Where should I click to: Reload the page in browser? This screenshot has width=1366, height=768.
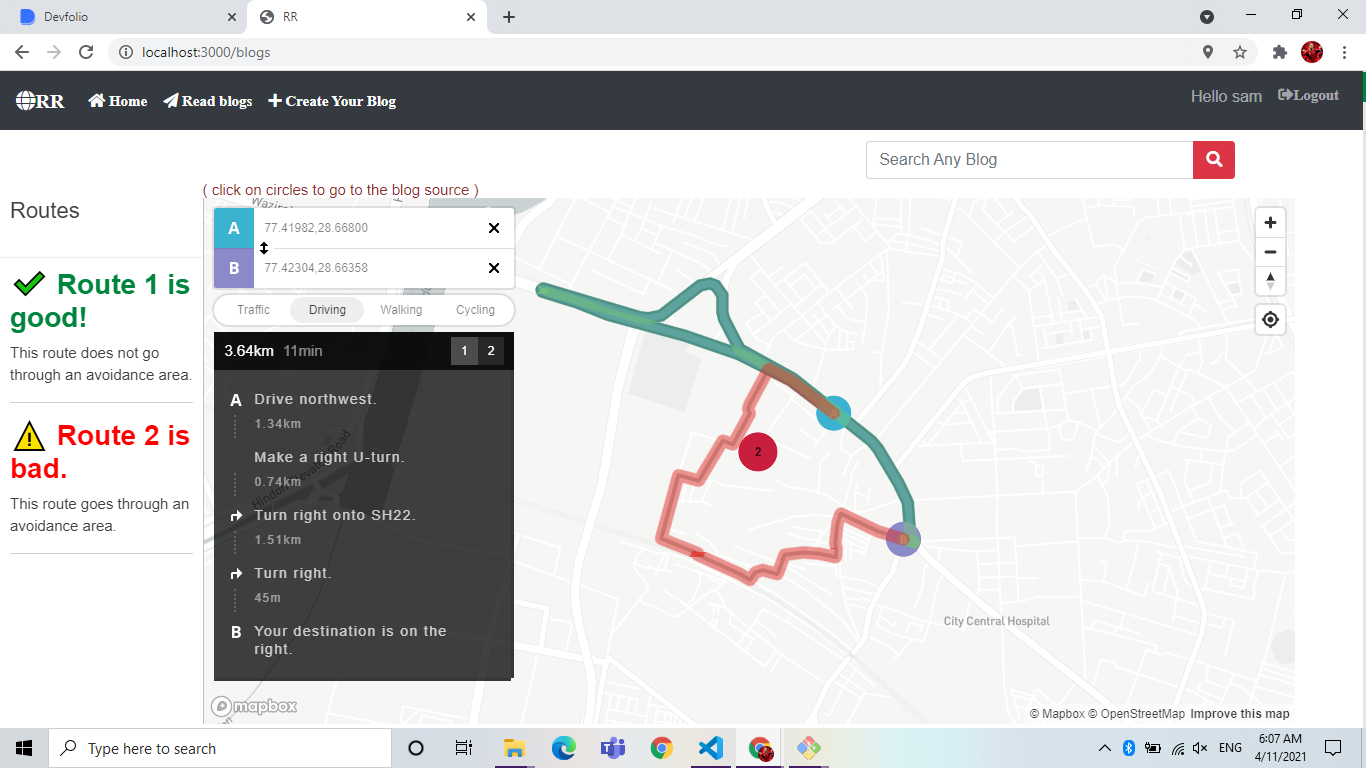[86, 52]
